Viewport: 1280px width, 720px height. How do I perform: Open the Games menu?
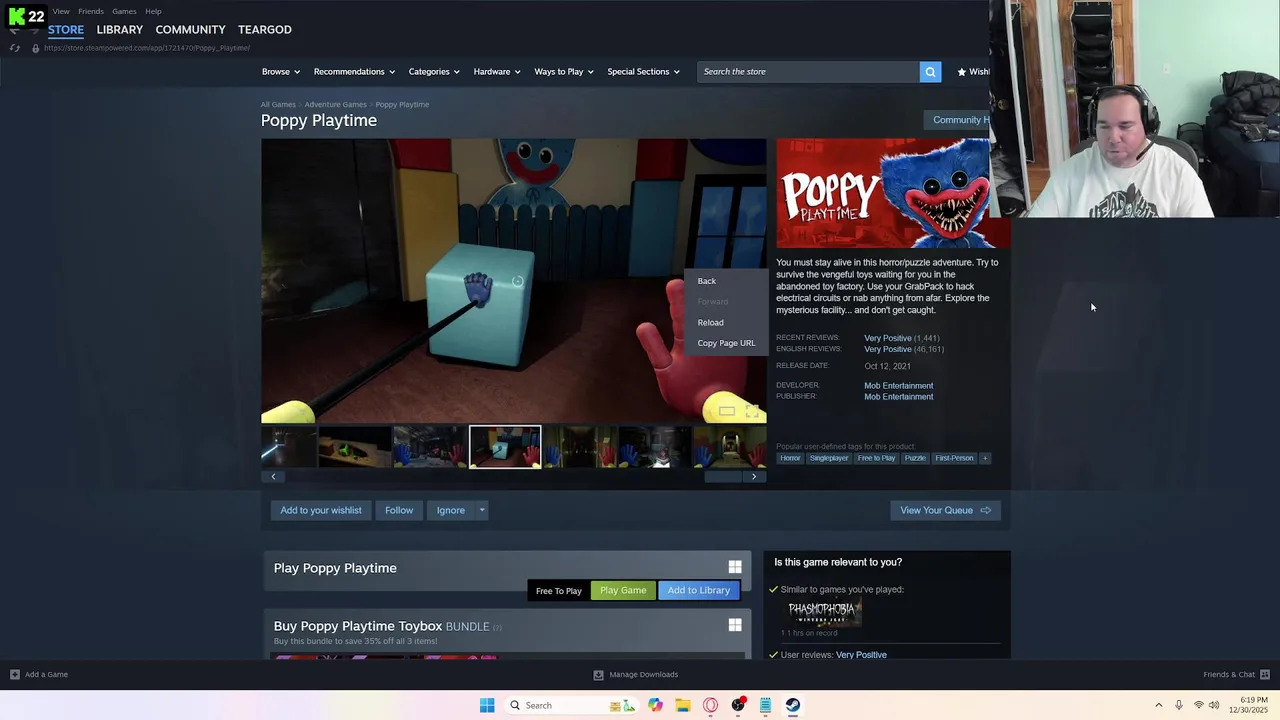tap(124, 11)
